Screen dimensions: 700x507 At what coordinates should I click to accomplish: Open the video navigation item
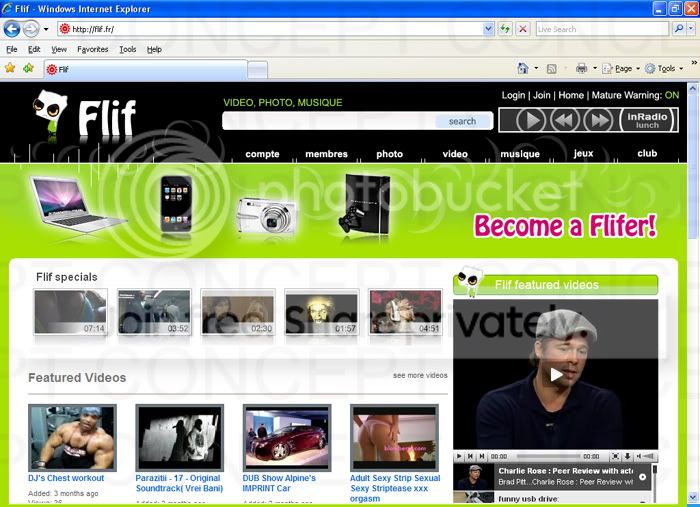455,154
